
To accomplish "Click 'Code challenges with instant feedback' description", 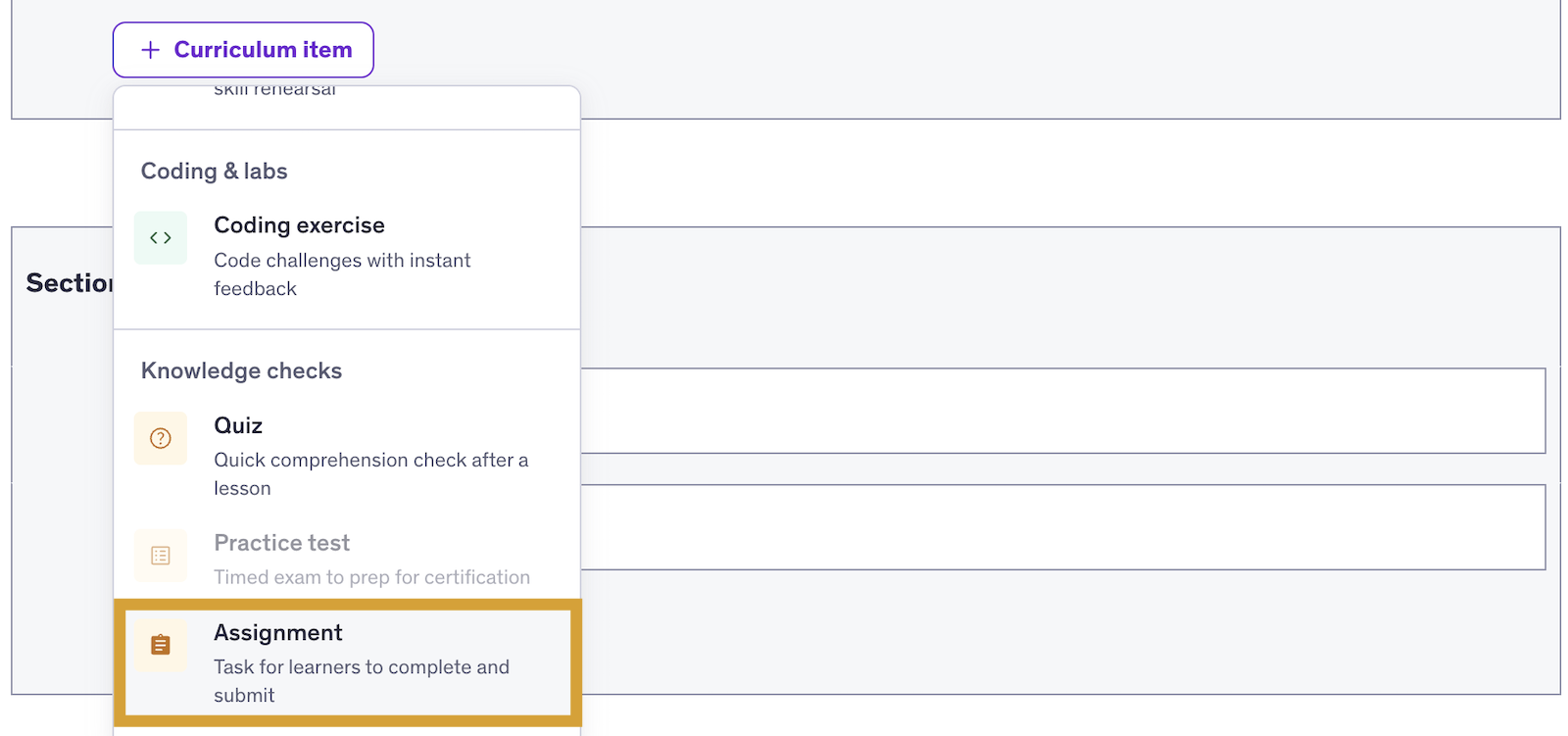I will (342, 274).
